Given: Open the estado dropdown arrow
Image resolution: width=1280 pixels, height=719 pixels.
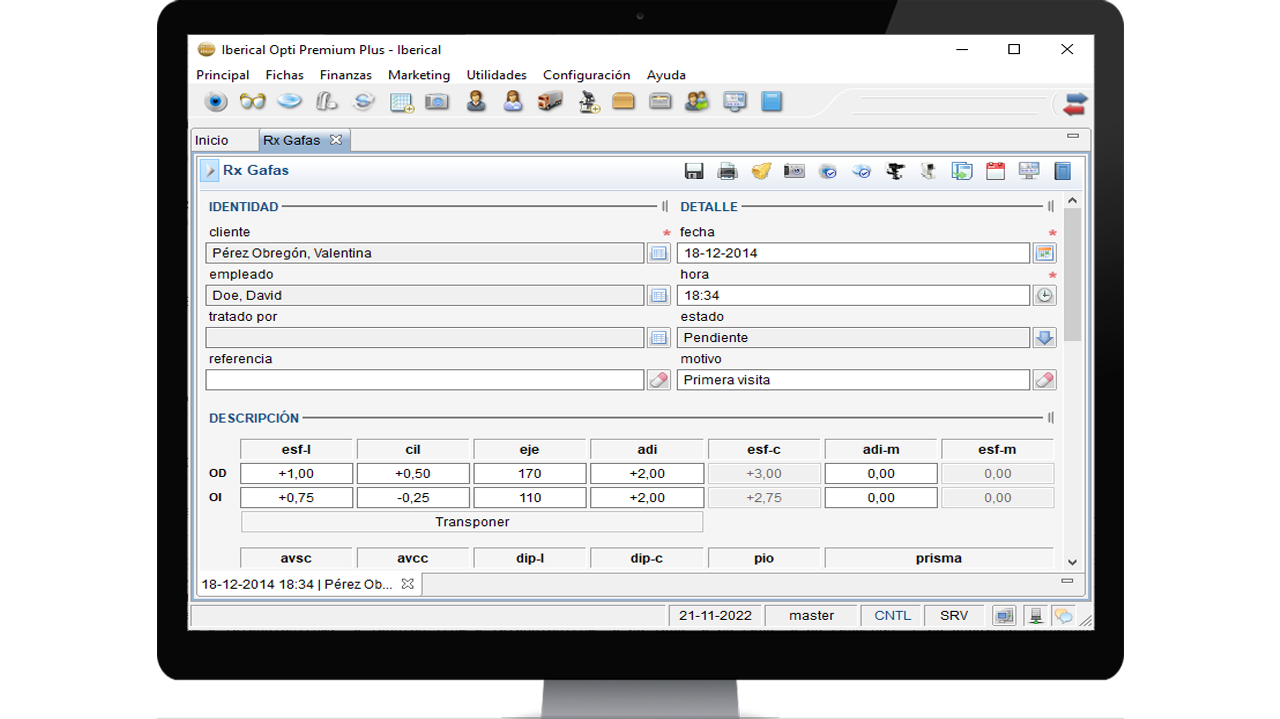Looking at the screenshot, I should pos(1044,338).
